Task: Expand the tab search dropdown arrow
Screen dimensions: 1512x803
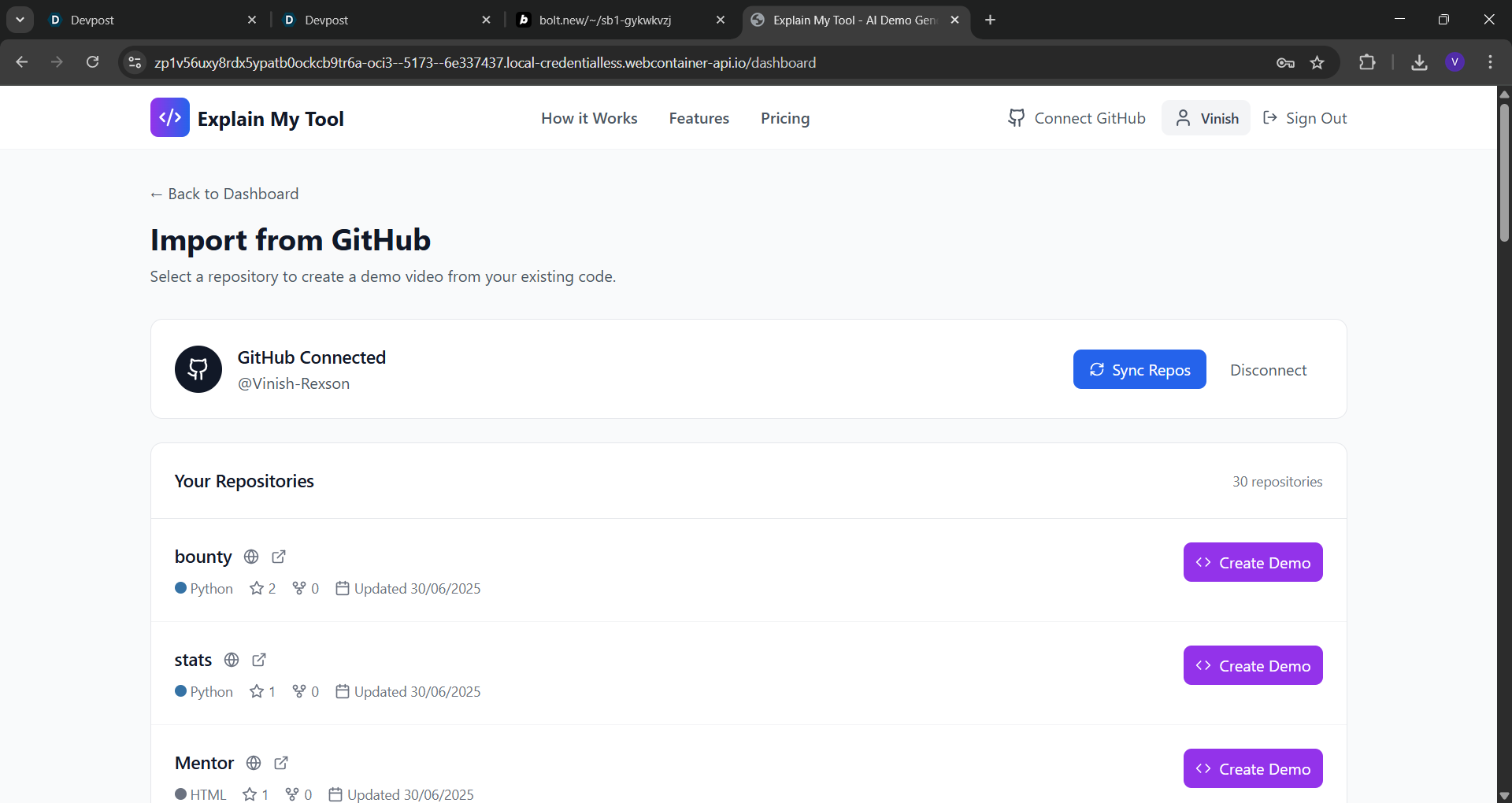Action: [20, 20]
